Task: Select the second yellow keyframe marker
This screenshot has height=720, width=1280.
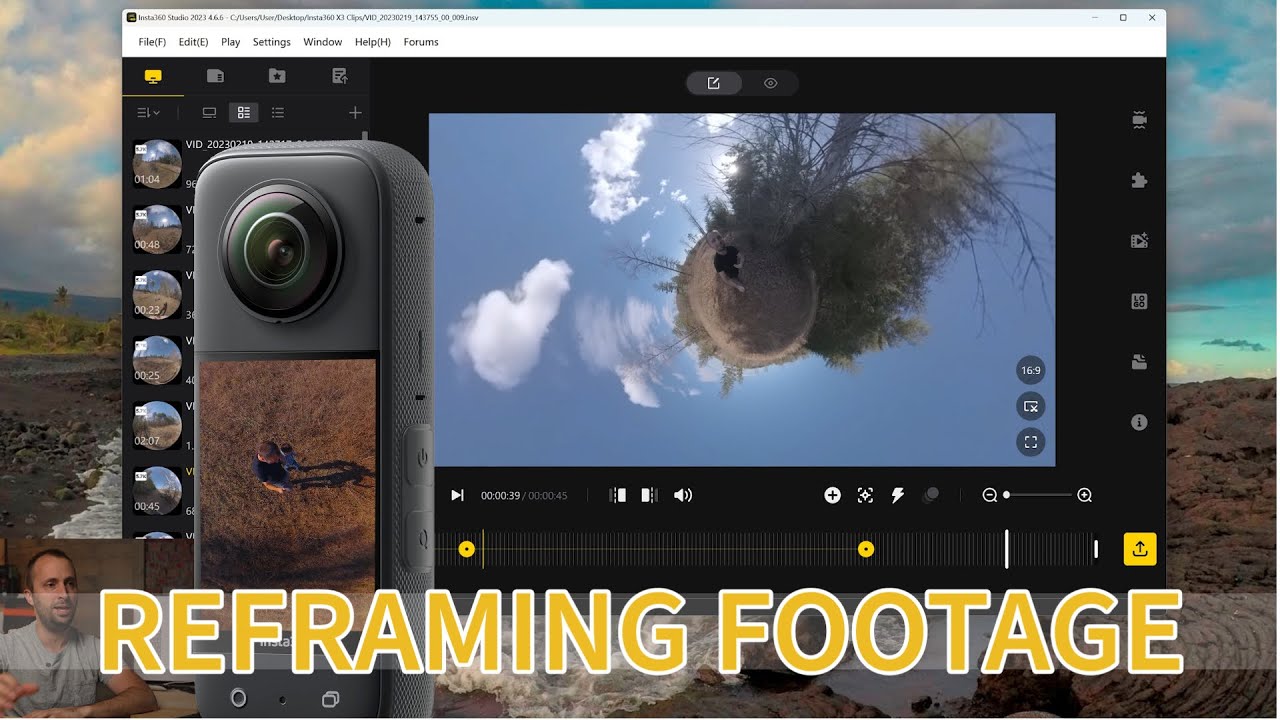Action: 866,549
